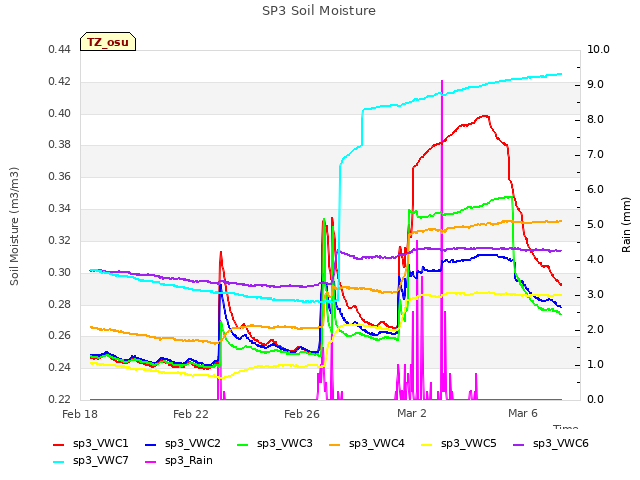Screen dimensions: 640x480
Task: Select the sp3_Rain legend label
Action: (189, 460)
